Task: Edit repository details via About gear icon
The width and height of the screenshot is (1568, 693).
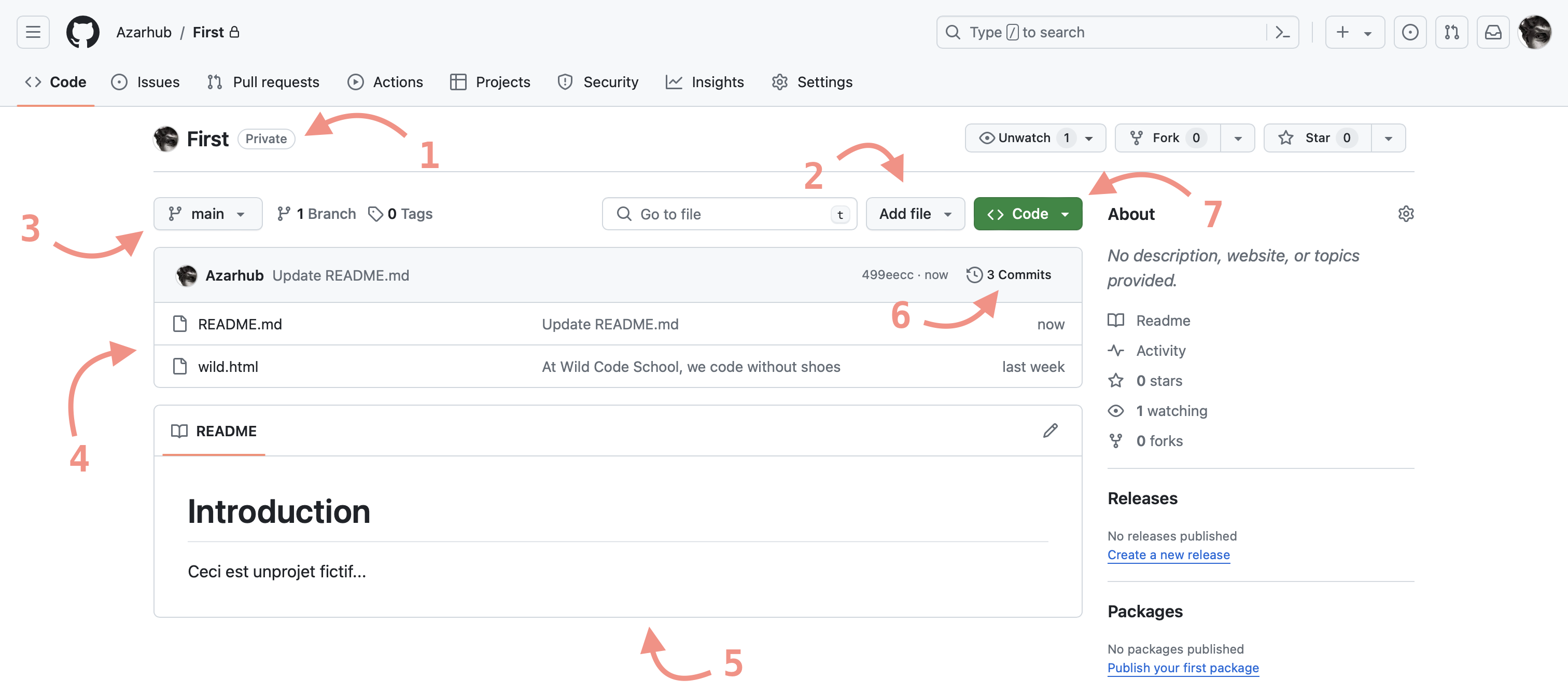Action: [1406, 214]
